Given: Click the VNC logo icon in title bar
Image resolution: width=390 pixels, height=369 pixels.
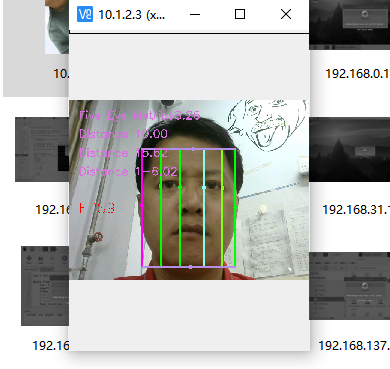Looking at the screenshot, I should coord(85,14).
